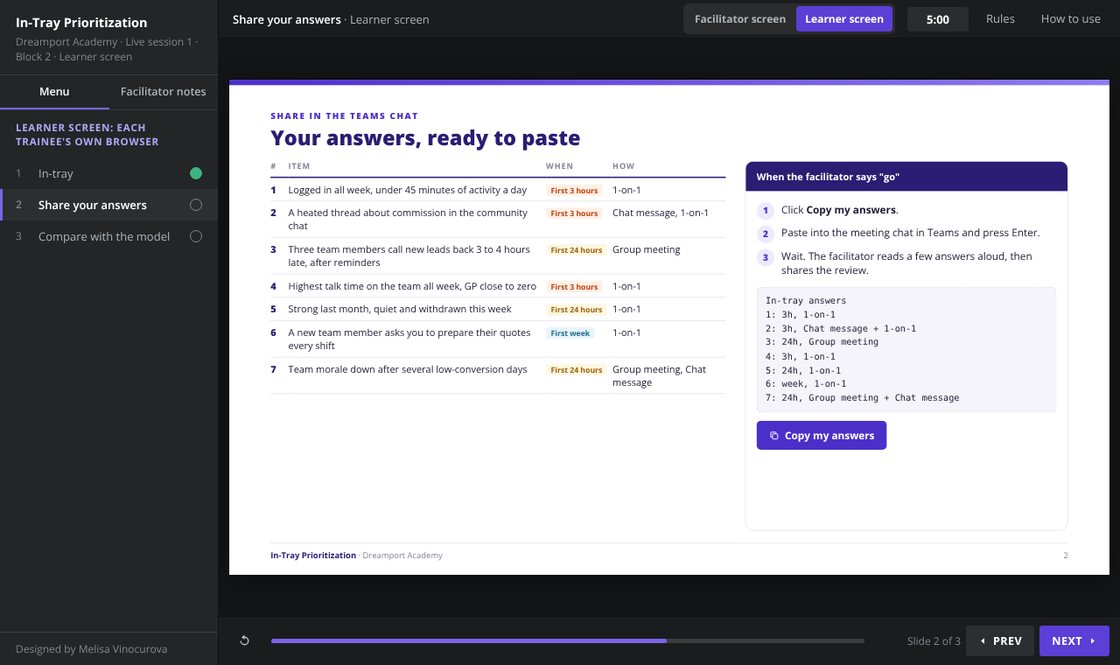Image resolution: width=1120 pixels, height=665 pixels.
Task: Click the First 24 hours badge in row 3
Action: click(576, 250)
